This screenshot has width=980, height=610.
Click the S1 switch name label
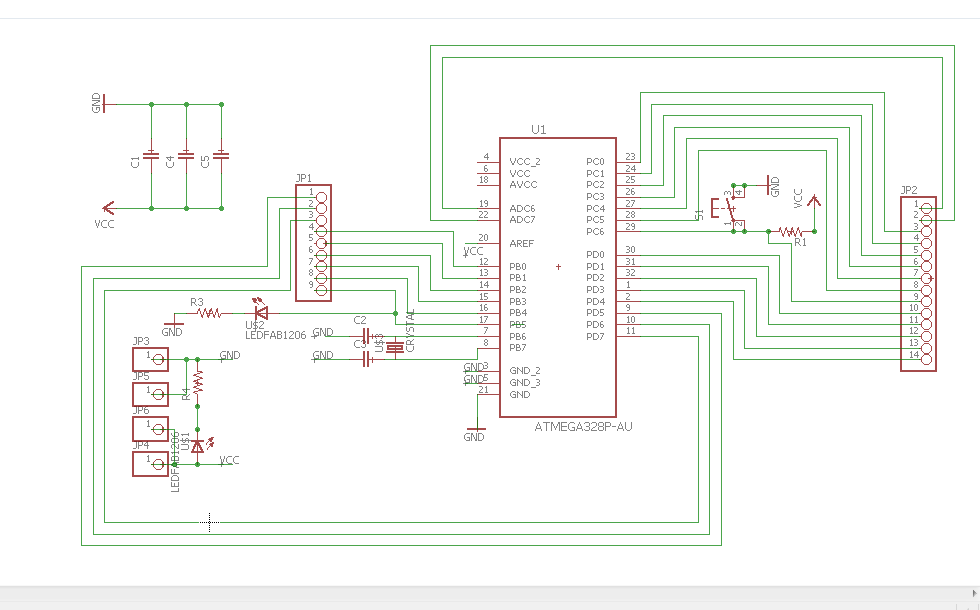click(x=699, y=214)
